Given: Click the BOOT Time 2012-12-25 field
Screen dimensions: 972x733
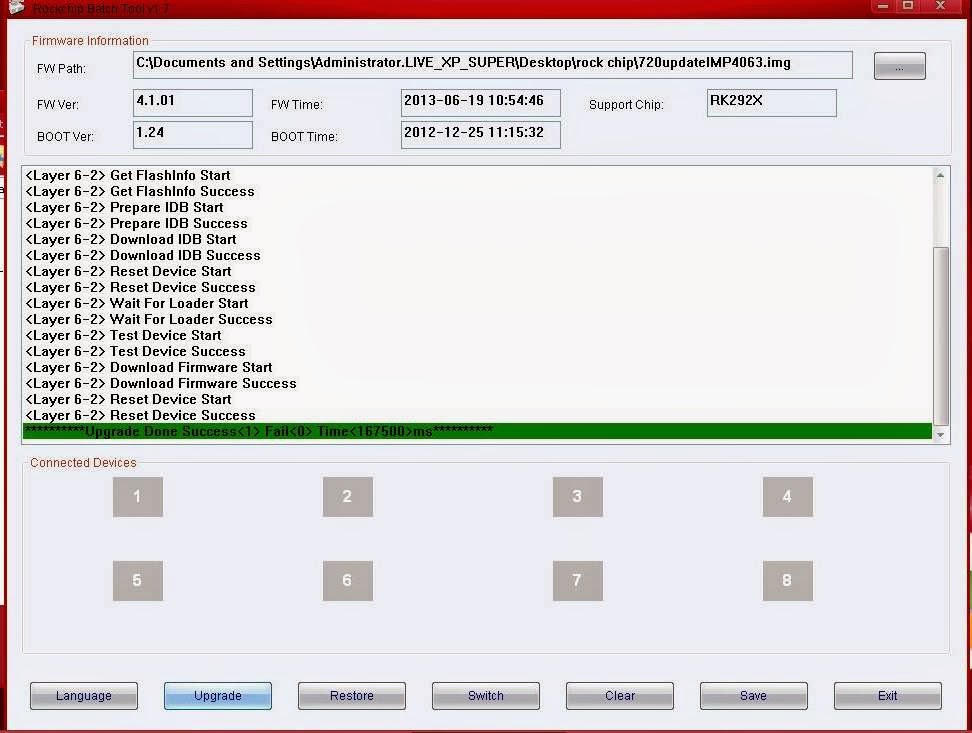Looking at the screenshot, I should click(480, 135).
